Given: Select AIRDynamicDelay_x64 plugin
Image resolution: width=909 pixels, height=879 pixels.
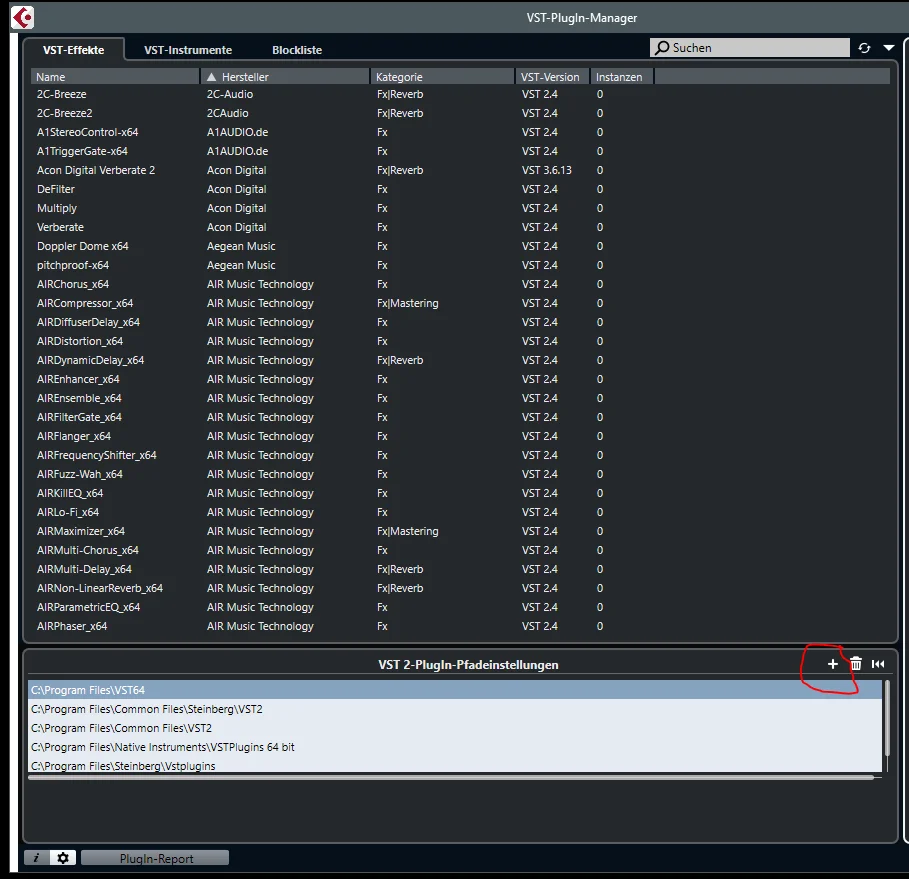Looking at the screenshot, I should [x=461, y=360].
